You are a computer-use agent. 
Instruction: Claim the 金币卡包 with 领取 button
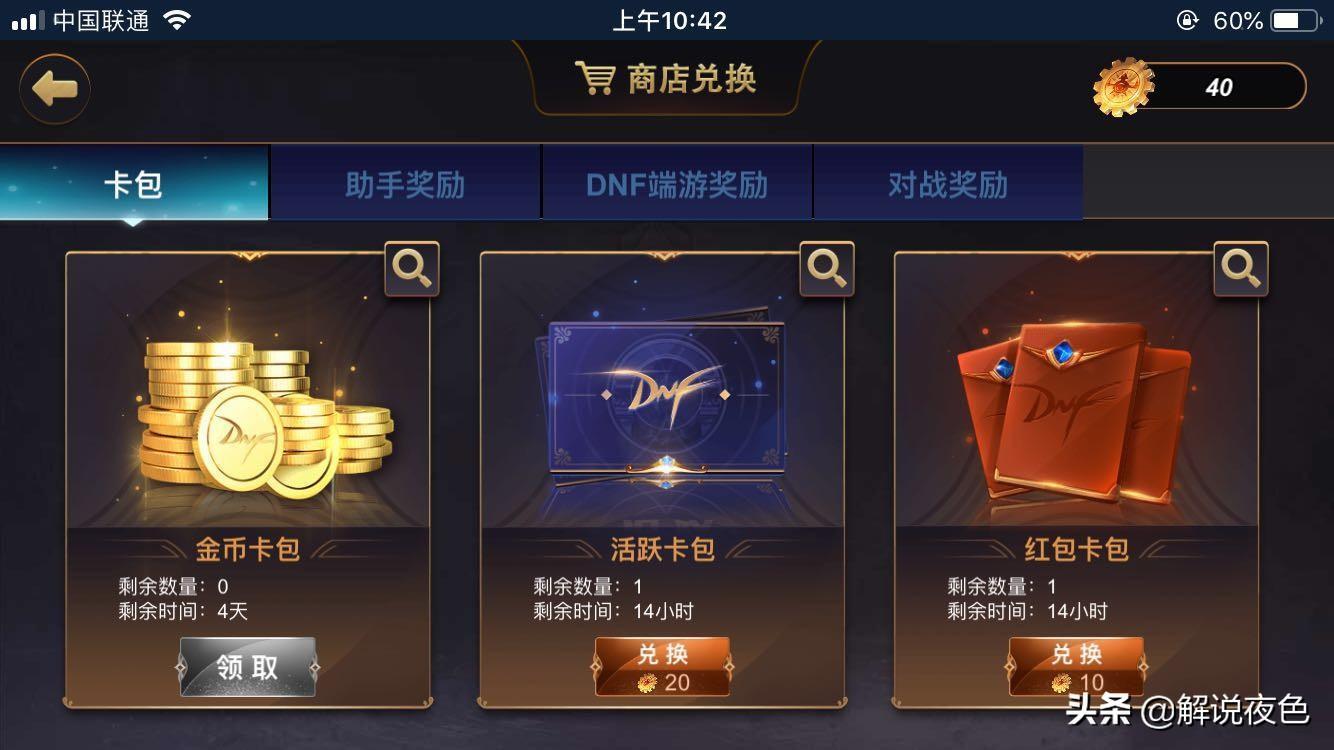click(247, 667)
